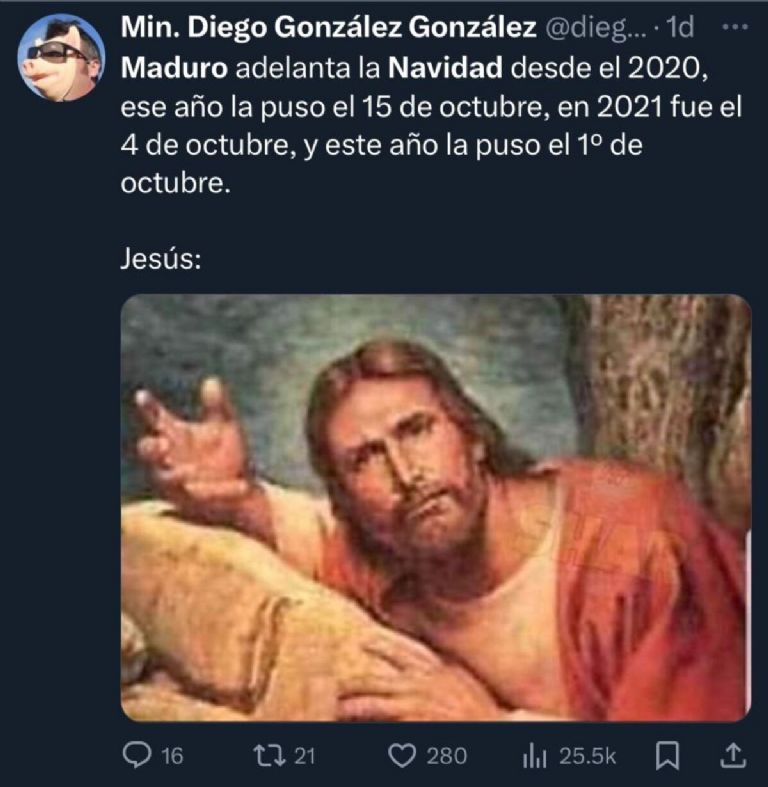Open Min. Diego González González profile name

tap(328, 30)
